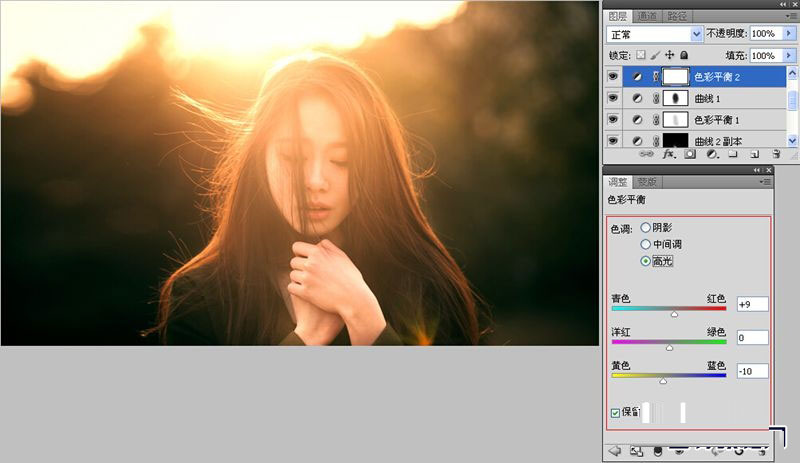Screen dimensions: 800x463
Task: Open the fx layer style menu
Action: [668, 154]
